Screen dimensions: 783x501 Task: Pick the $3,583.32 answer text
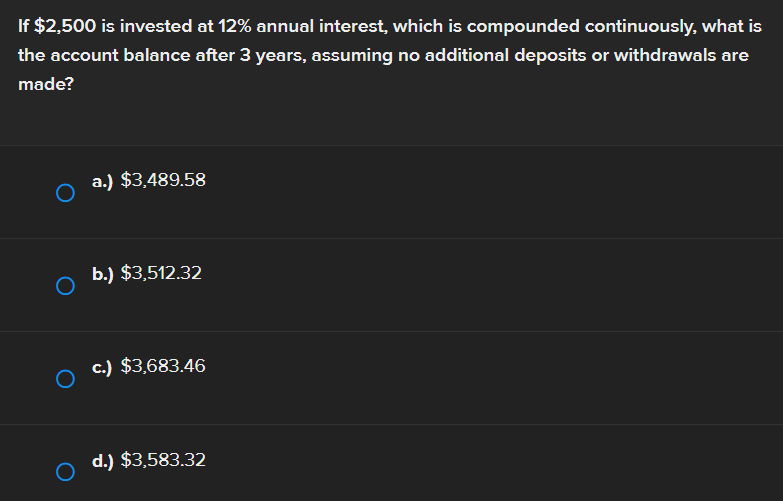[163, 460]
